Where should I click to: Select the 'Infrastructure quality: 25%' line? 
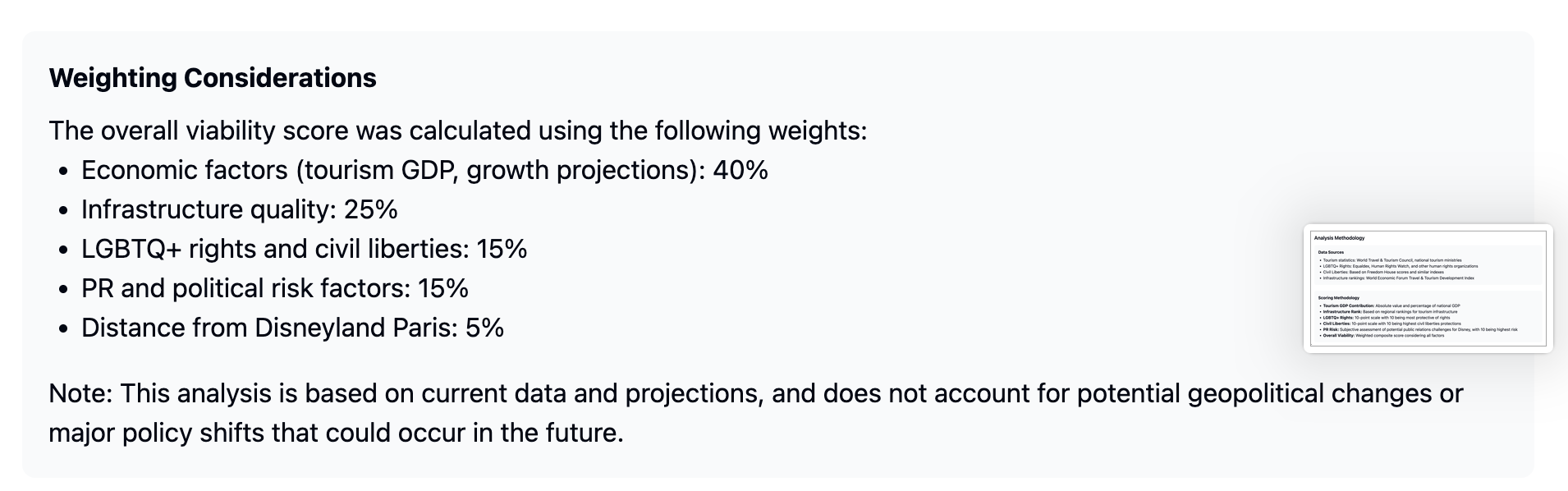239,209
